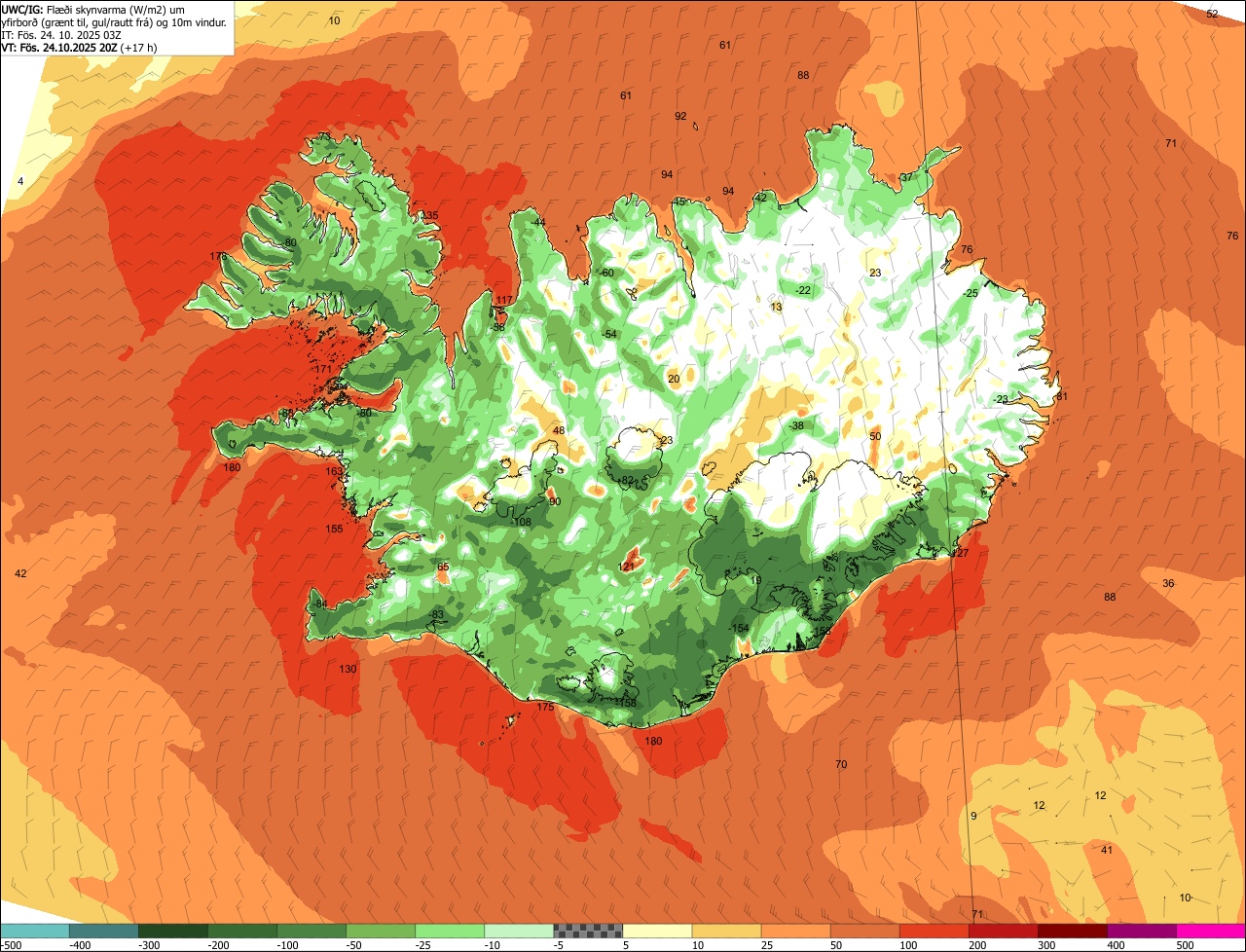This screenshot has height=952, width=1246.
Task: Click the '163' value on the map
Action: (334, 471)
